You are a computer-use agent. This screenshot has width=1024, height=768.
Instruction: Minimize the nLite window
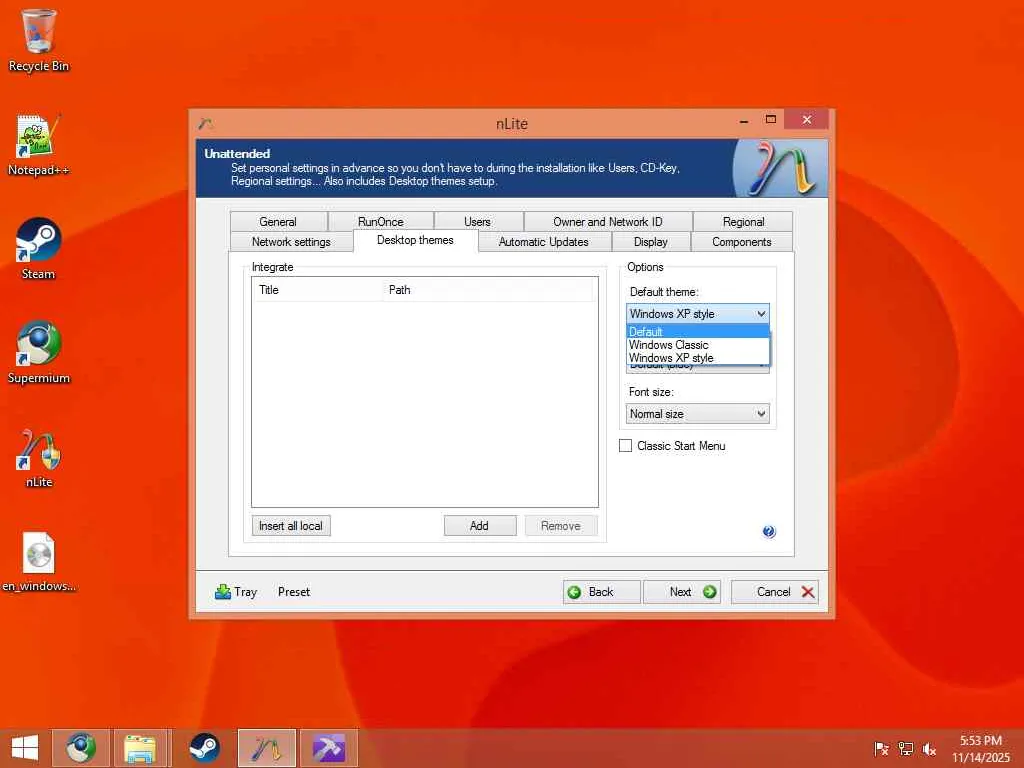click(x=744, y=121)
